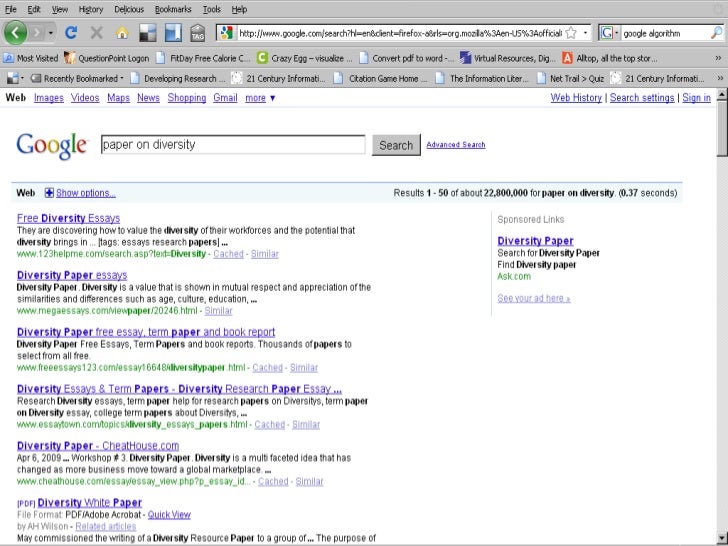This screenshot has width=728, height=546.
Task: Go back with the green Back arrow
Action: pos(16,32)
